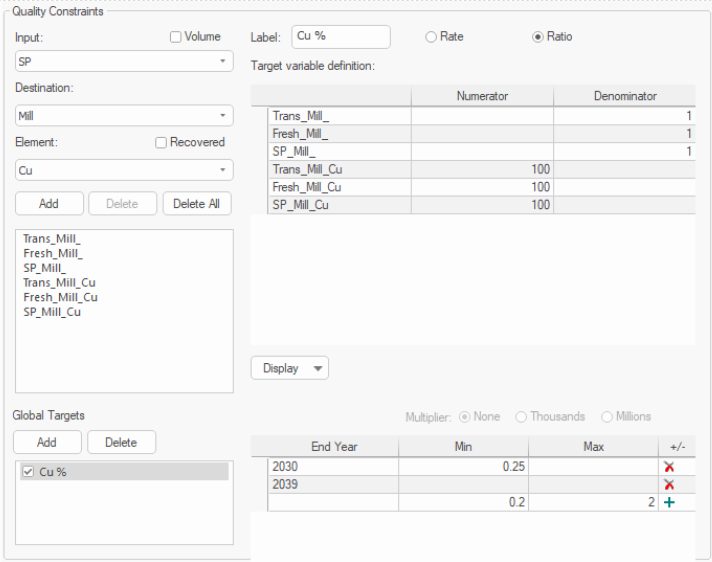This screenshot has width=712, height=562.
Task: Select the Rate radio button
Action: point(431,37)
